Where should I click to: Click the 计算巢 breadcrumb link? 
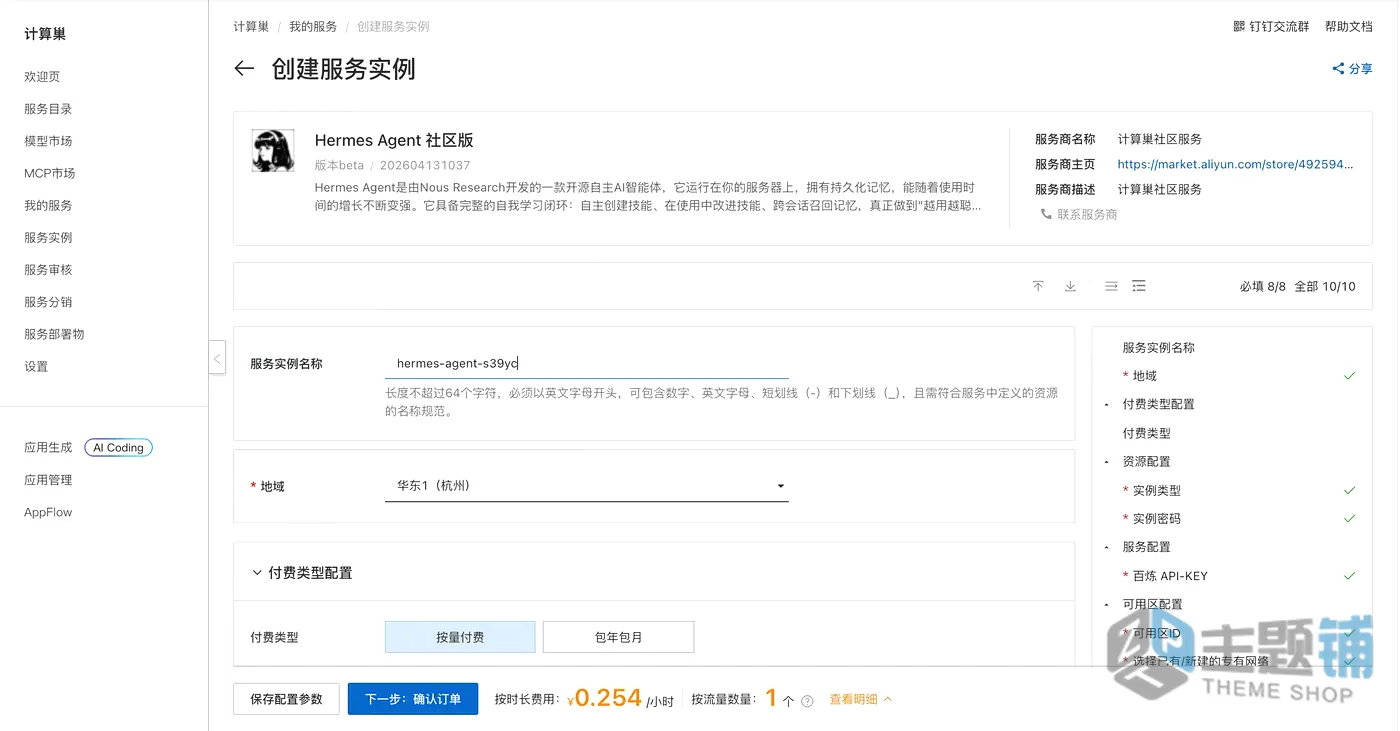coord(251,27)
